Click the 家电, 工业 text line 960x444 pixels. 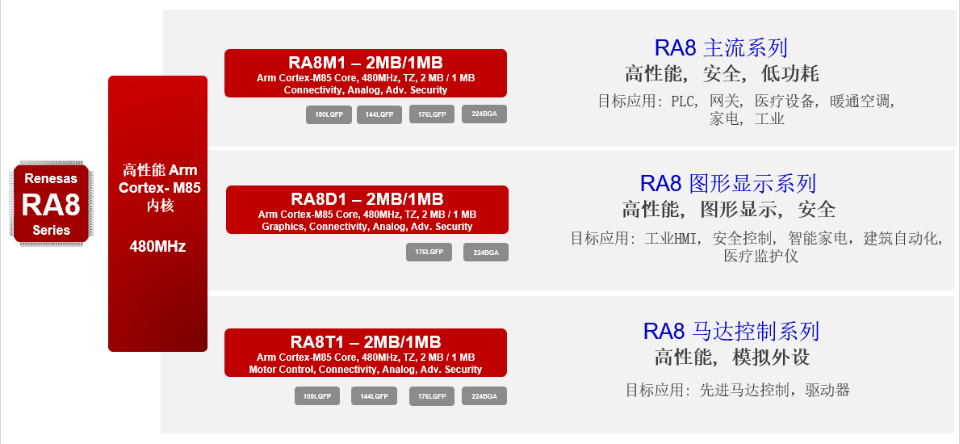tap(747, 119)
